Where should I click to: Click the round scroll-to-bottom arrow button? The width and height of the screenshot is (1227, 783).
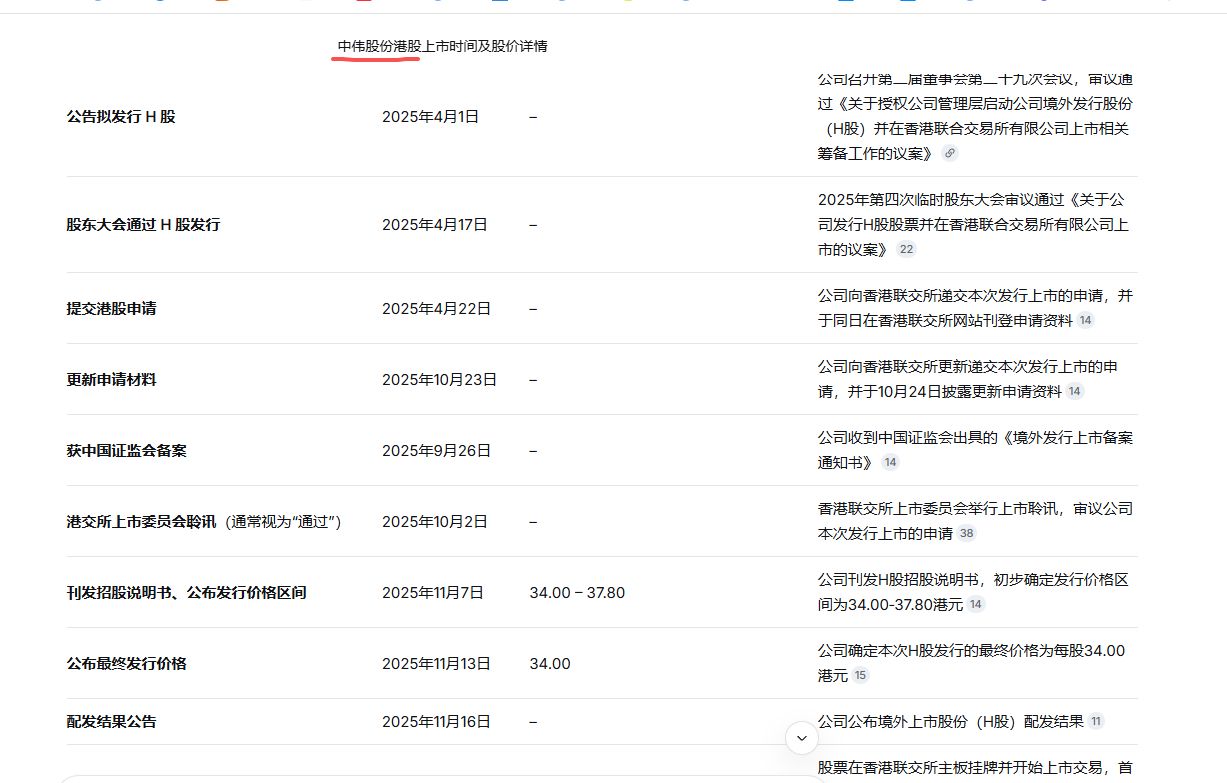coord(802,738)
